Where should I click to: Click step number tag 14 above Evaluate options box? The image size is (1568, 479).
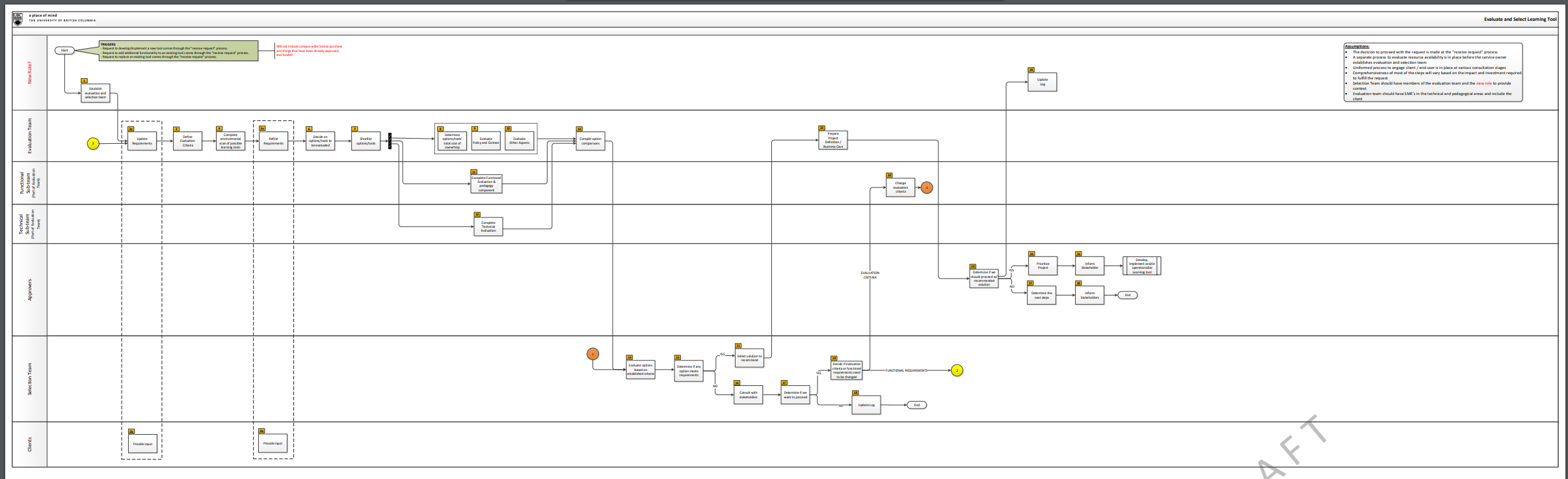pyautogui.click(x=629, y=357)
